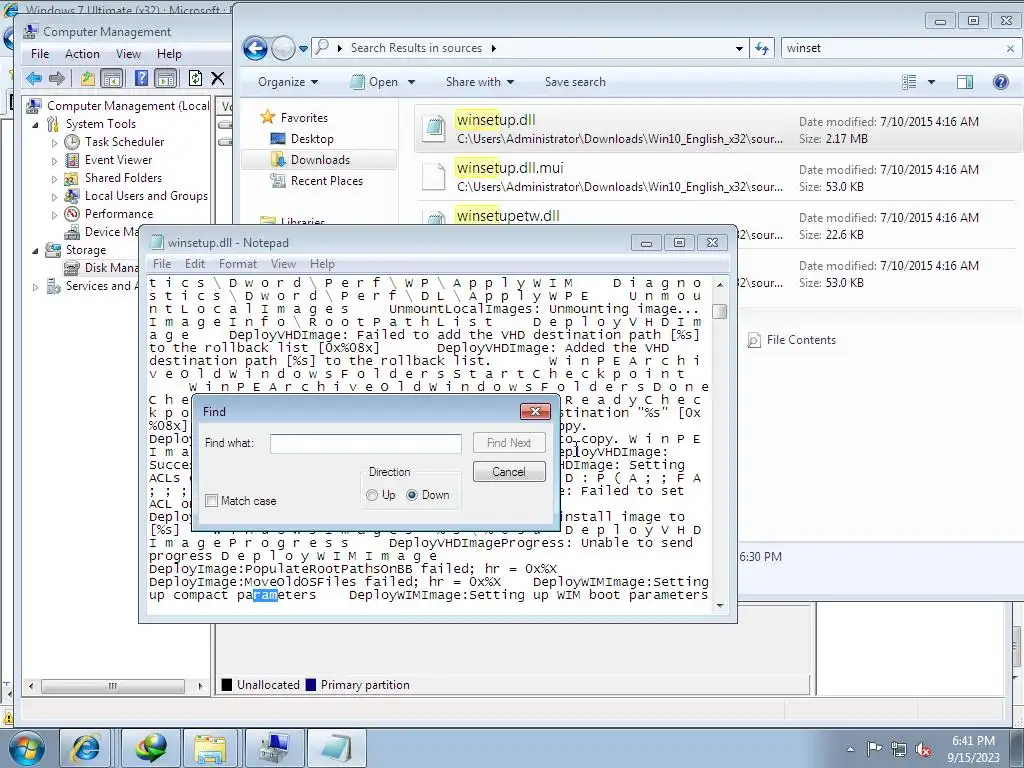Screen dimensions: 1024x768
Task: Select the Down direction radio button
Action: point(412,495)
